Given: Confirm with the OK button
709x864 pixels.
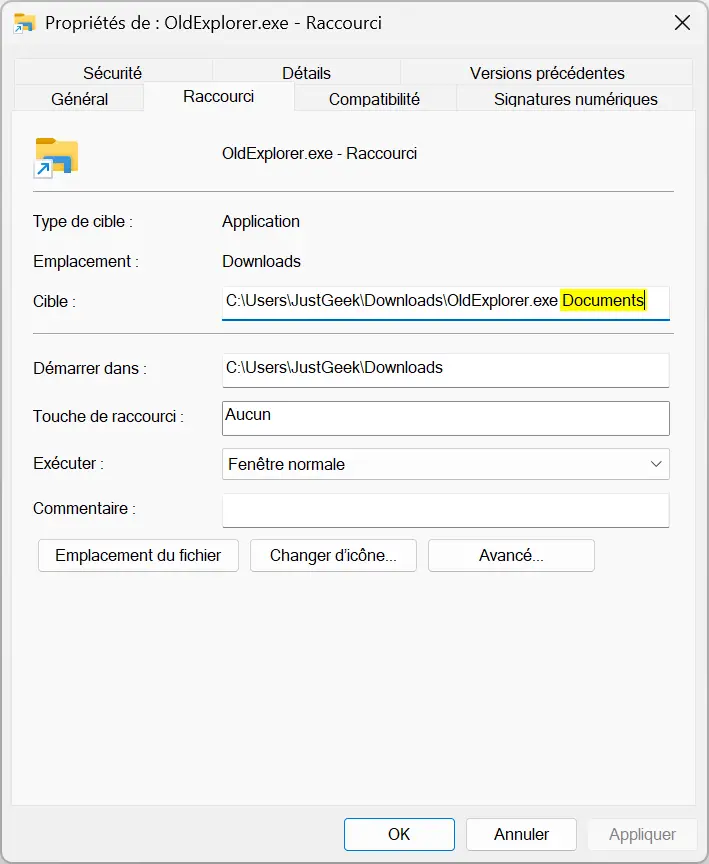Looking at the screenshot, I should [x=399, y=834].
